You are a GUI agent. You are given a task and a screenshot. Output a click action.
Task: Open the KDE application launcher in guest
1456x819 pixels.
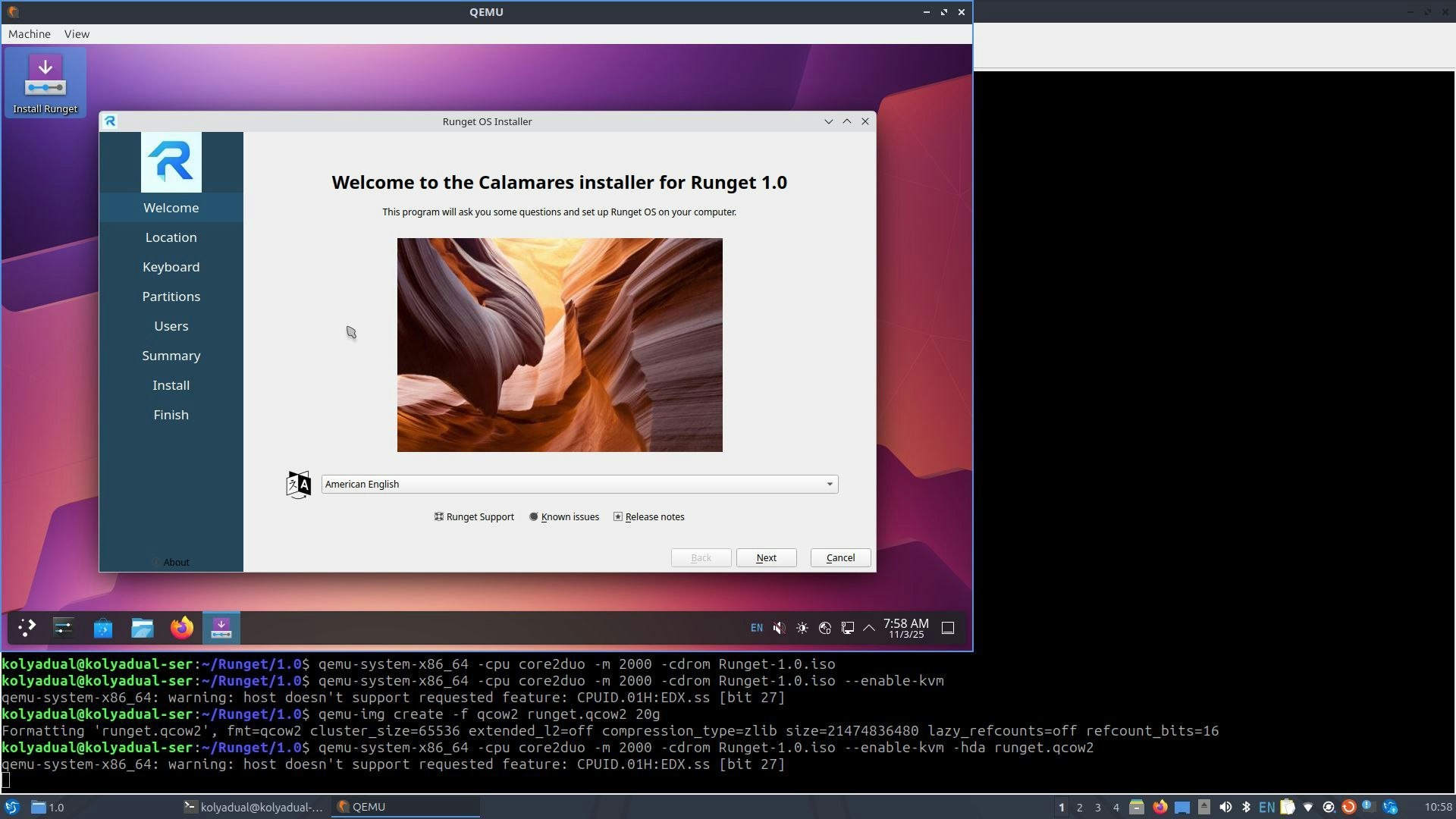coord(27,628)
